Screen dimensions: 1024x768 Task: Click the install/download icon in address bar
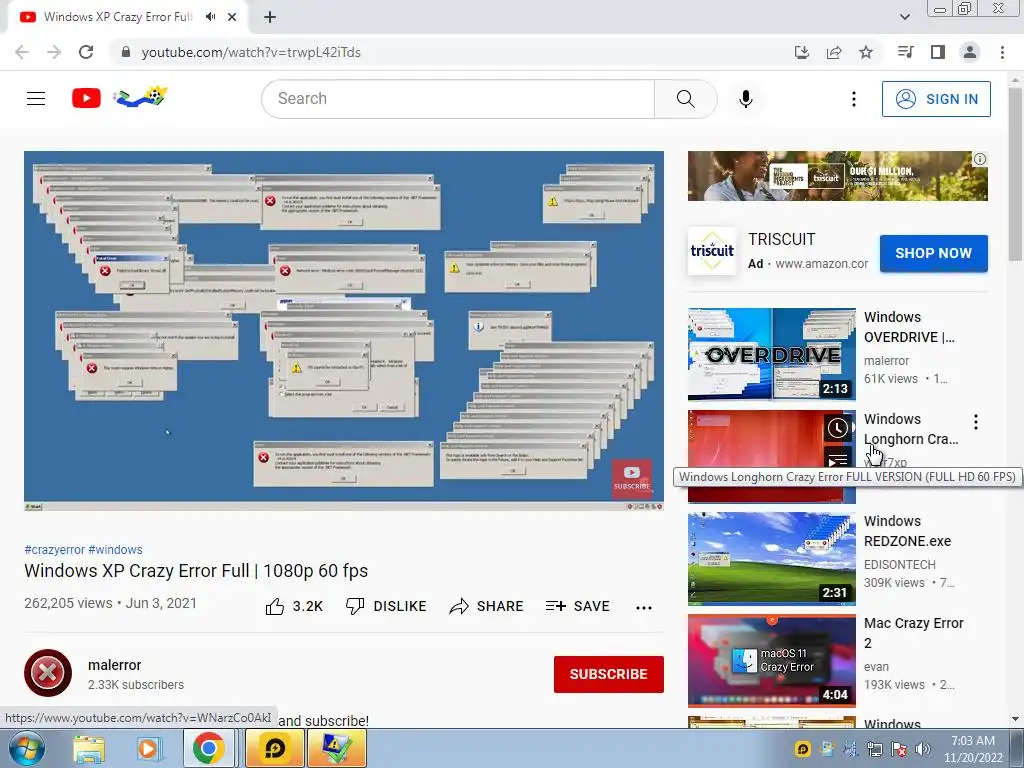click(801, 52)
